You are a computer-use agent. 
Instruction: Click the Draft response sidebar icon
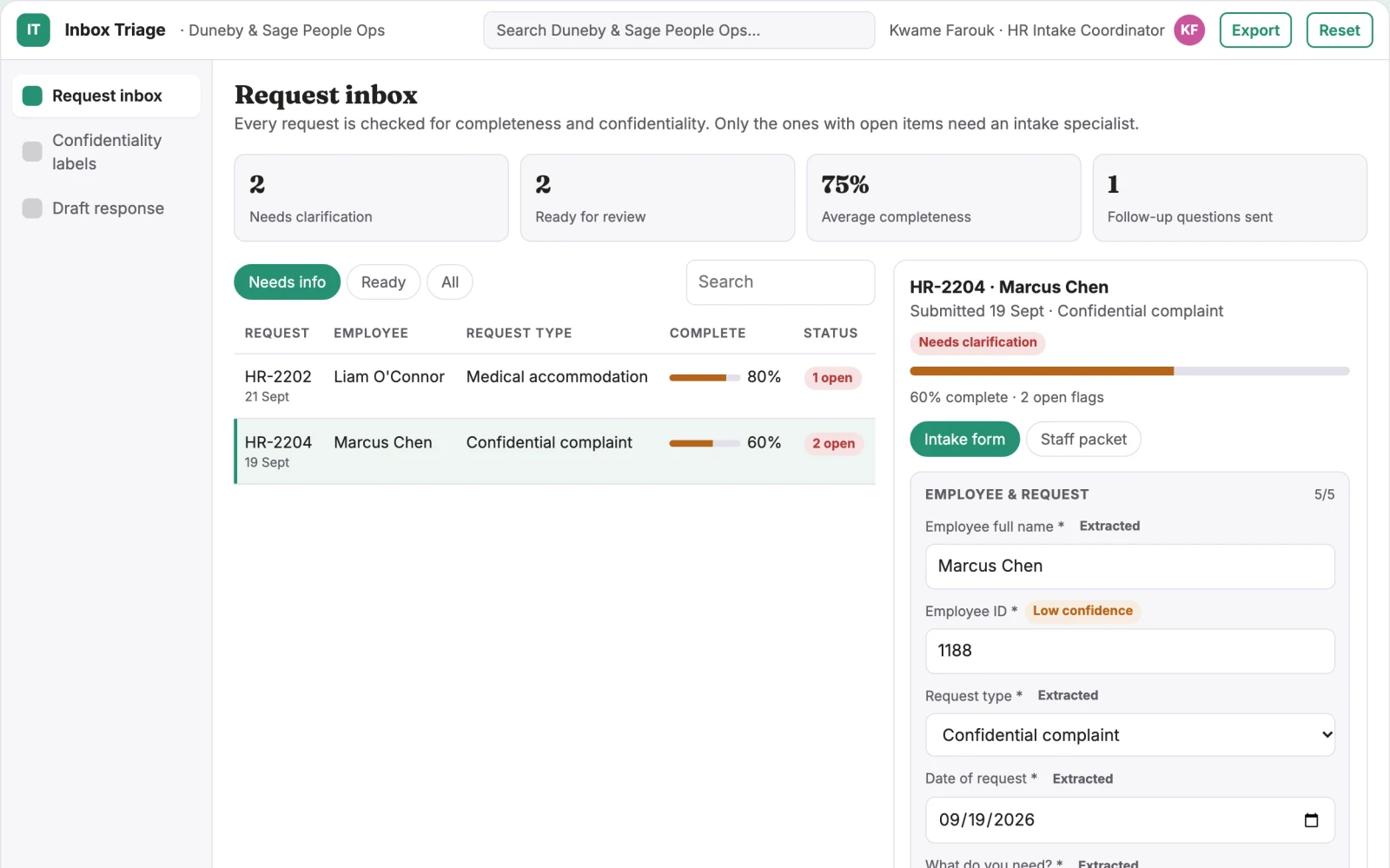pos(32,209)
